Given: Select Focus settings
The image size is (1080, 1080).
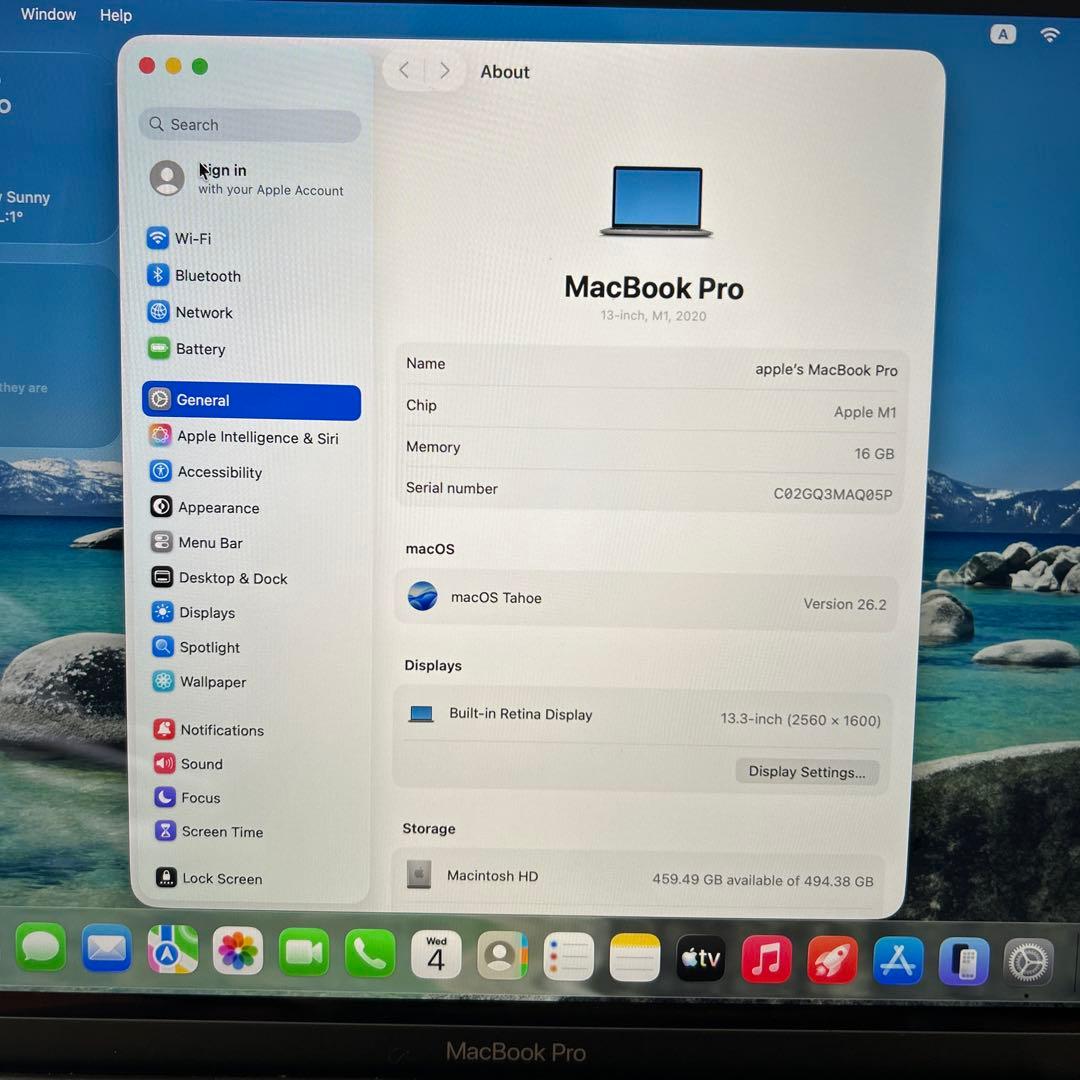Looking at the screenshot, I should pyautogui.click(x=200, y=798).
